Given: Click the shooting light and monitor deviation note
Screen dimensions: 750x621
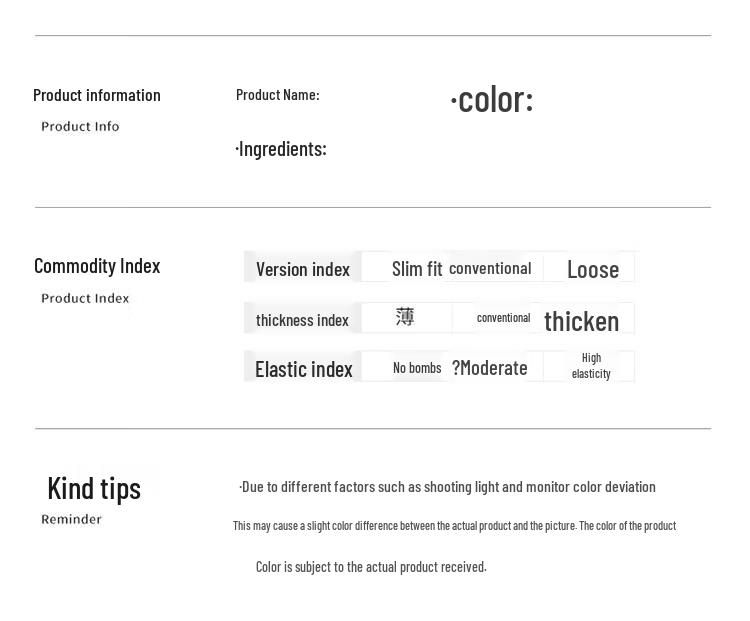Looking at the screenshot, I should 448,487.
